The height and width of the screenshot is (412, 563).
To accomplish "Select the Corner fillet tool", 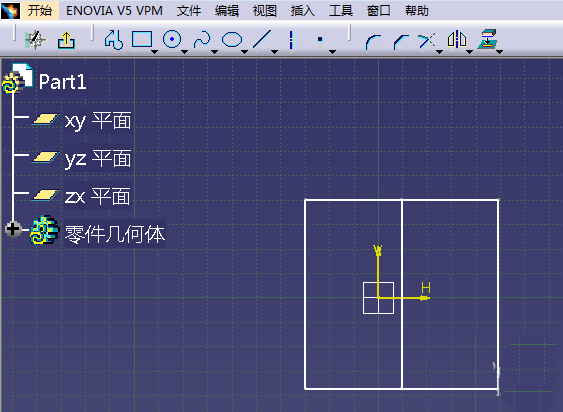I will tap(373, 42).
